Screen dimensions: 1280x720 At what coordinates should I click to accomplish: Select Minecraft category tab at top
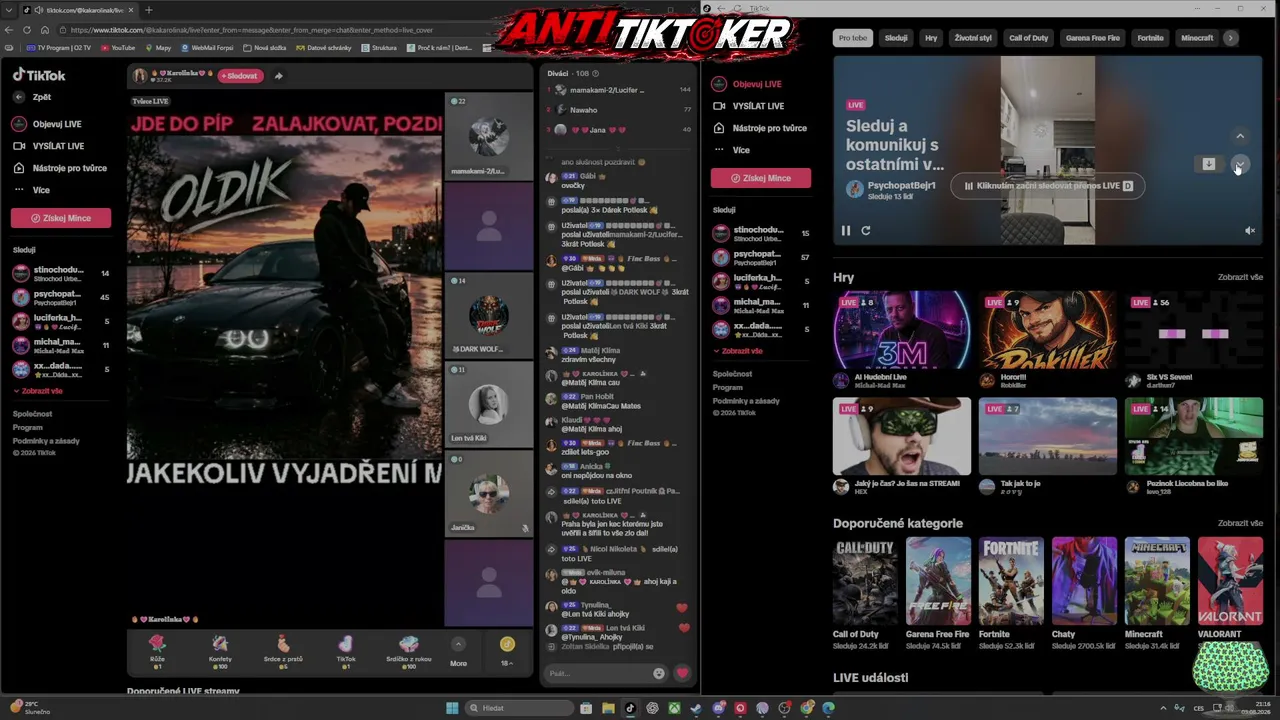(x=1197, y=38)
